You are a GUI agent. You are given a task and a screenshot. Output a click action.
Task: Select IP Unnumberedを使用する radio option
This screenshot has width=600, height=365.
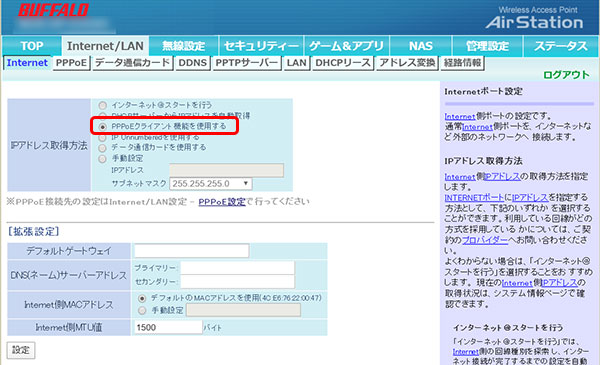(103, 137)
